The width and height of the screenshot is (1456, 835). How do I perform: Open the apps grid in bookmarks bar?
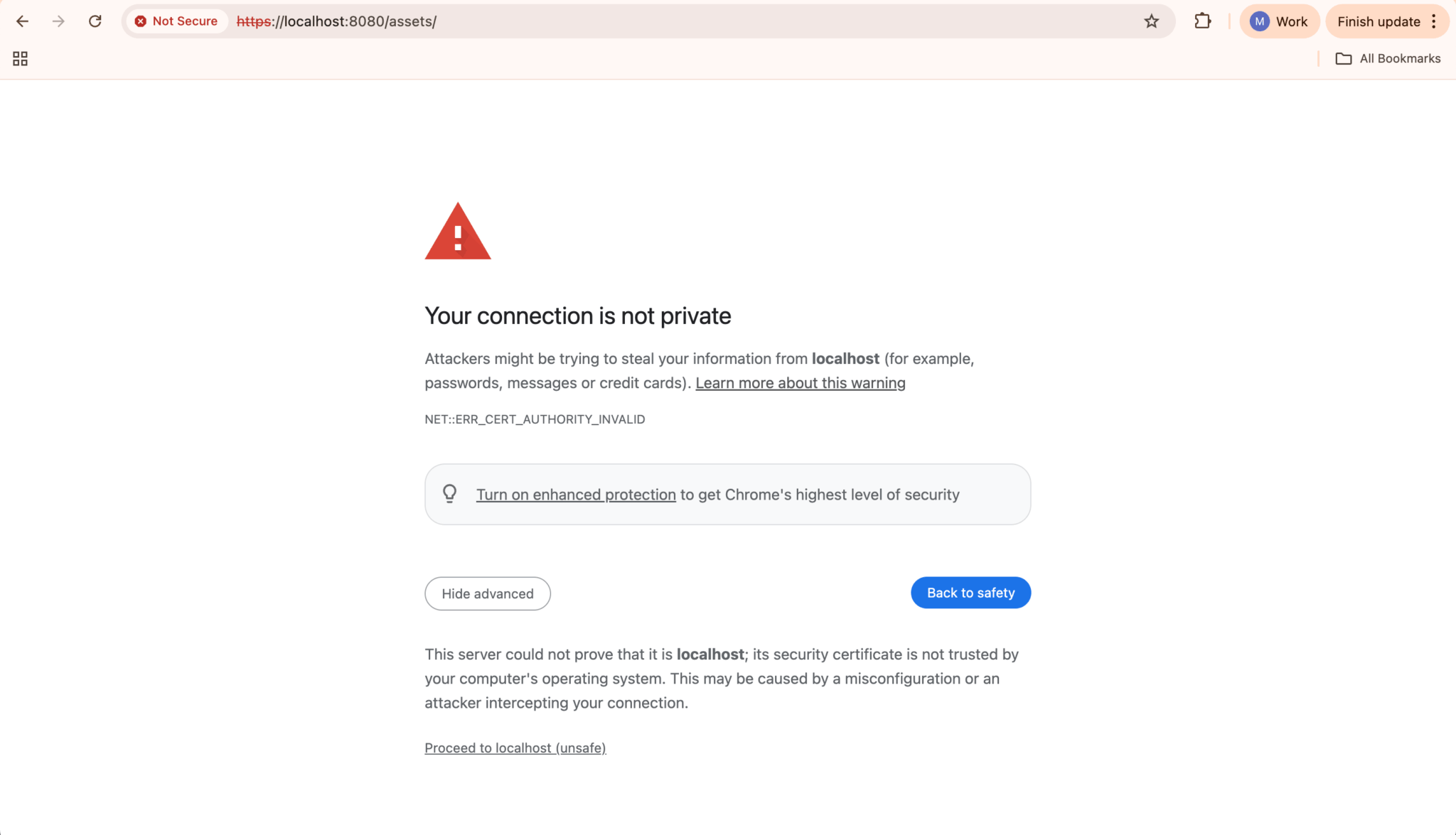20,59
